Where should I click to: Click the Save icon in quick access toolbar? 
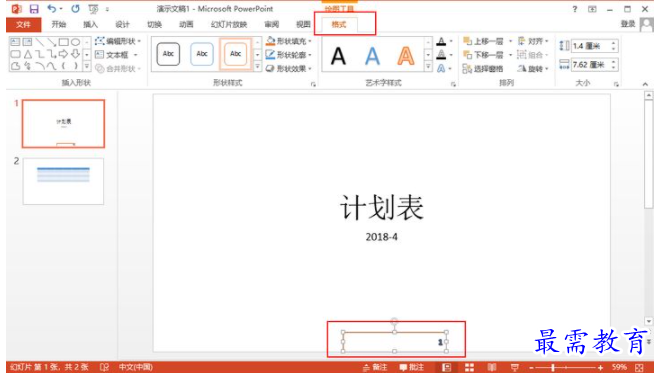33,9
